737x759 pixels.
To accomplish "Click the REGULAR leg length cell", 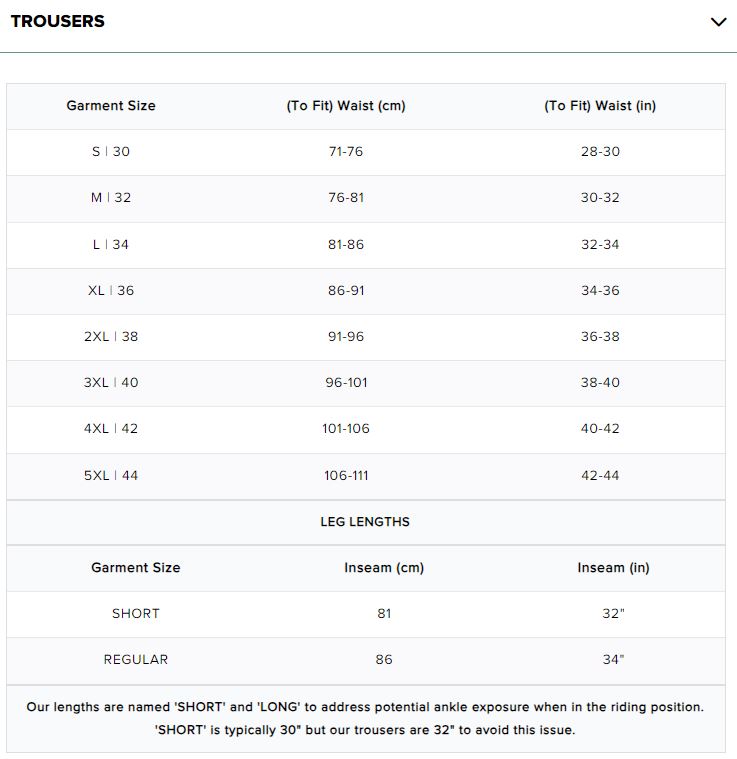I will [x=136, y=659].
